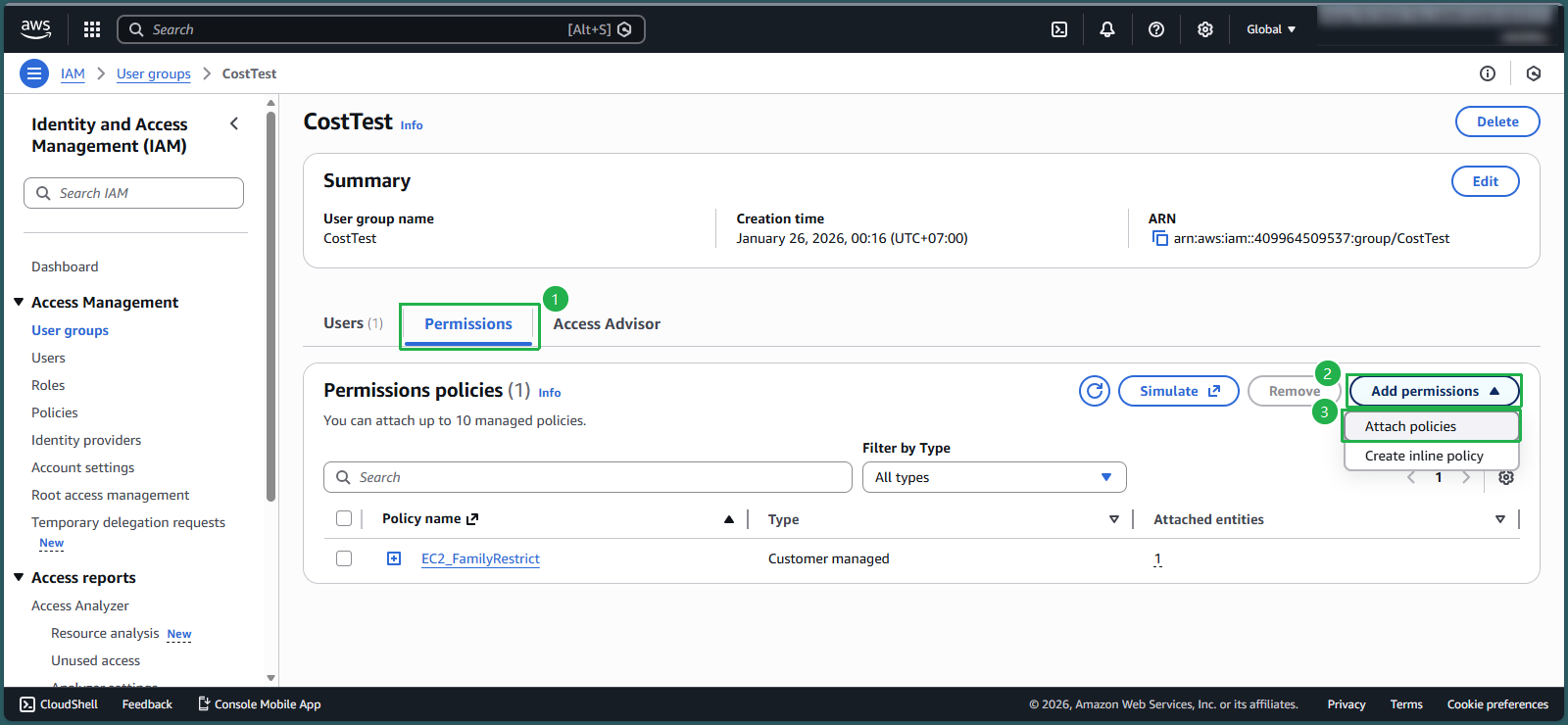Screen dimensions: 1568x725
Task: Switch to the Users tab
Action: [353, 323]
